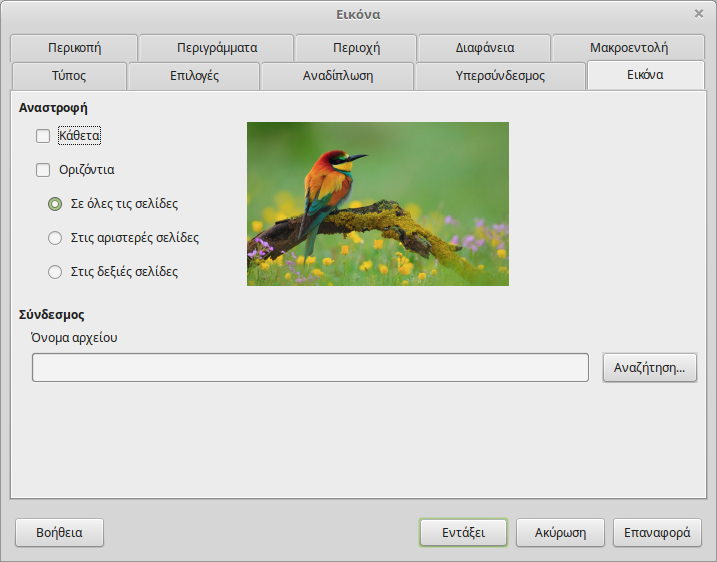717x562 pixels.
Task: Go to the Περιοχή tab
Action: click(356, 47)
